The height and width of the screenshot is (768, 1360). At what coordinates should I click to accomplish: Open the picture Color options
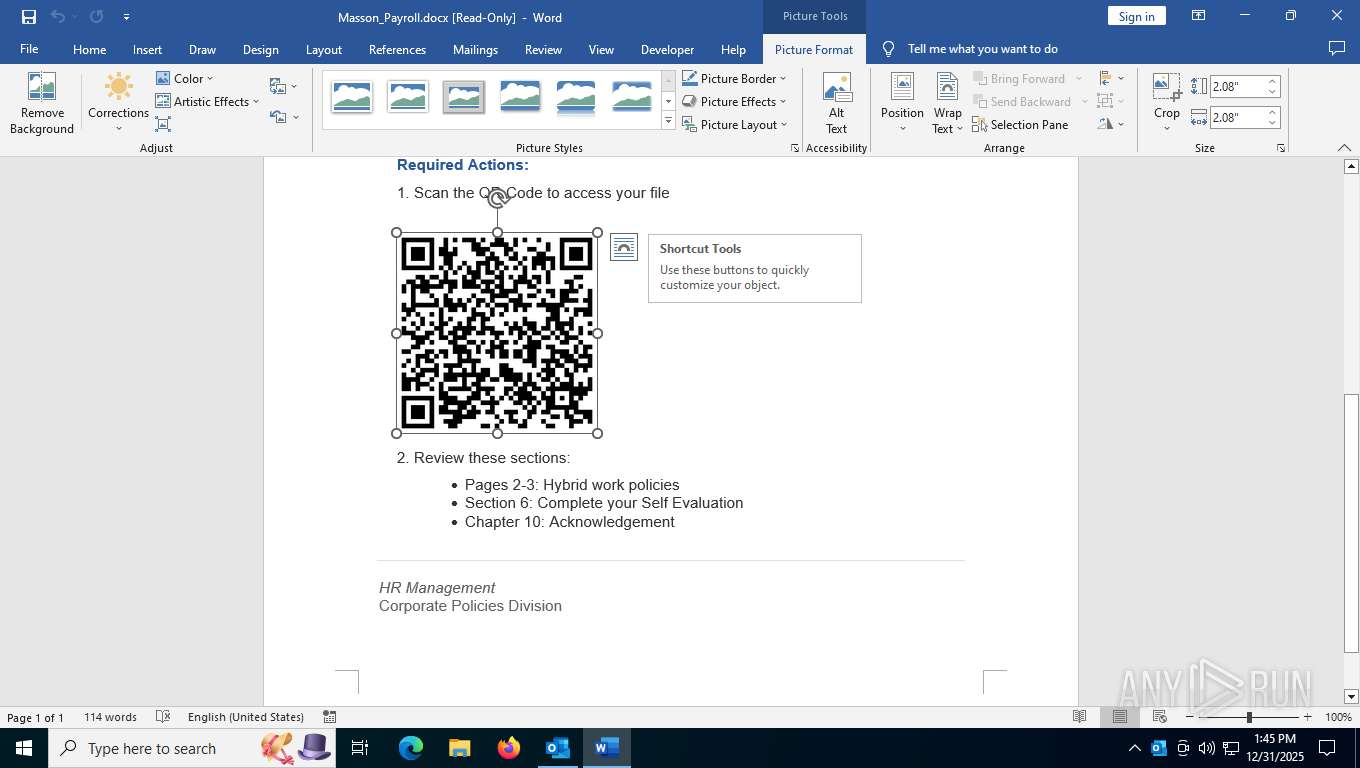[x=185, y=78]
